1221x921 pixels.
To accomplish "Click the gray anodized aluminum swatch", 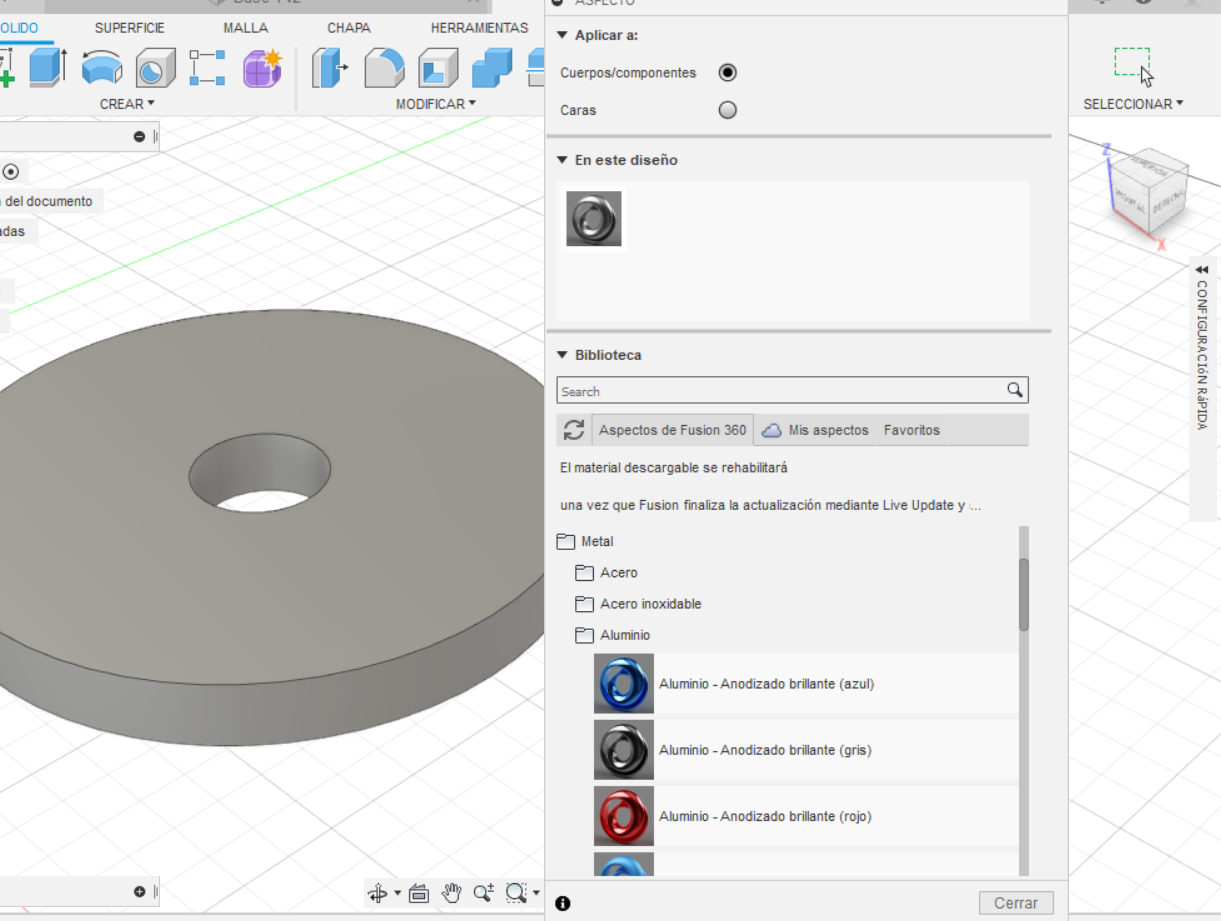I will pyautogui.click(x=624, y=750).
